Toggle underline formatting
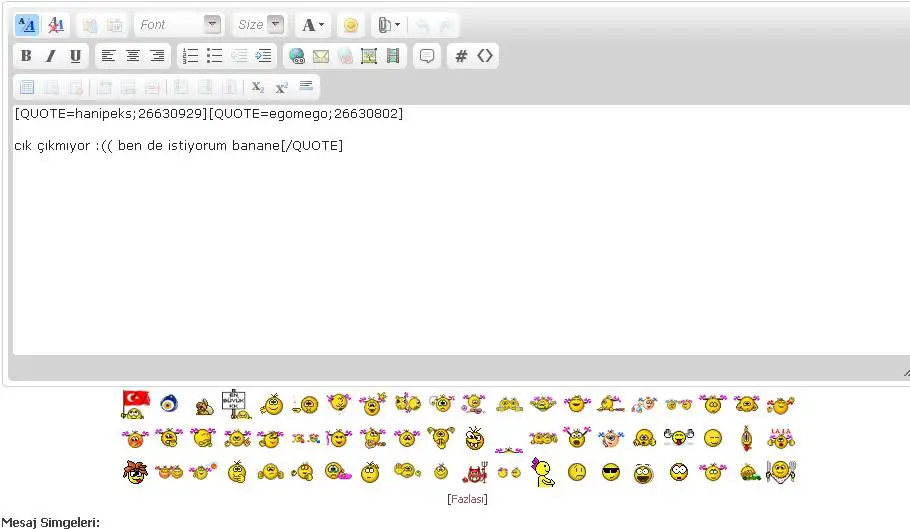 [x=75, y=56]
